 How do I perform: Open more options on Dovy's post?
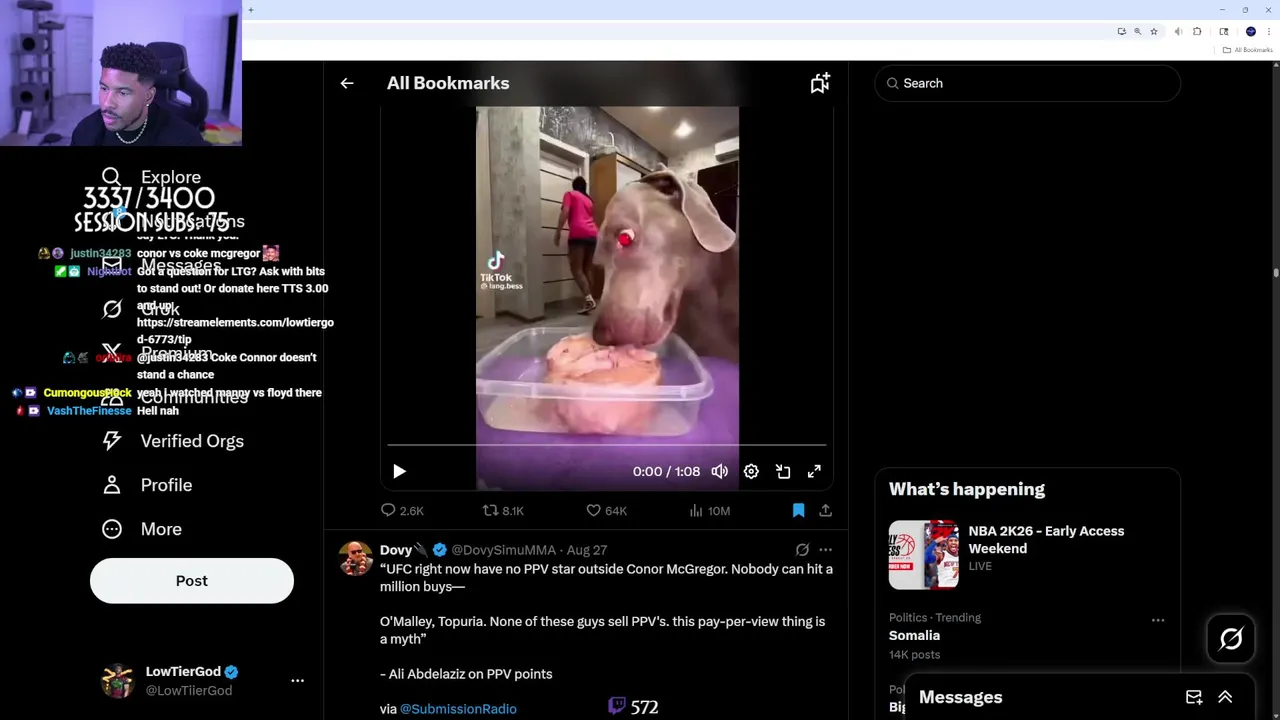coord(825,550)
